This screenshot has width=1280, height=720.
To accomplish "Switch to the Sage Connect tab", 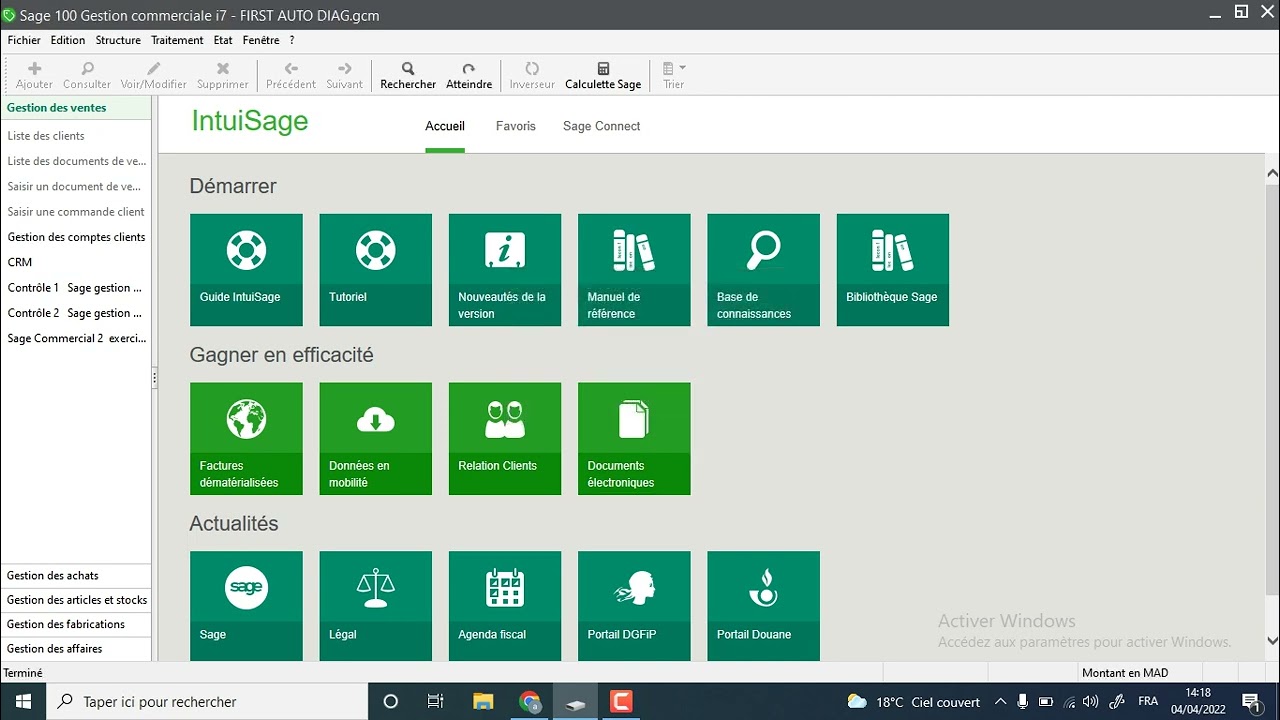I will point(601,126).
